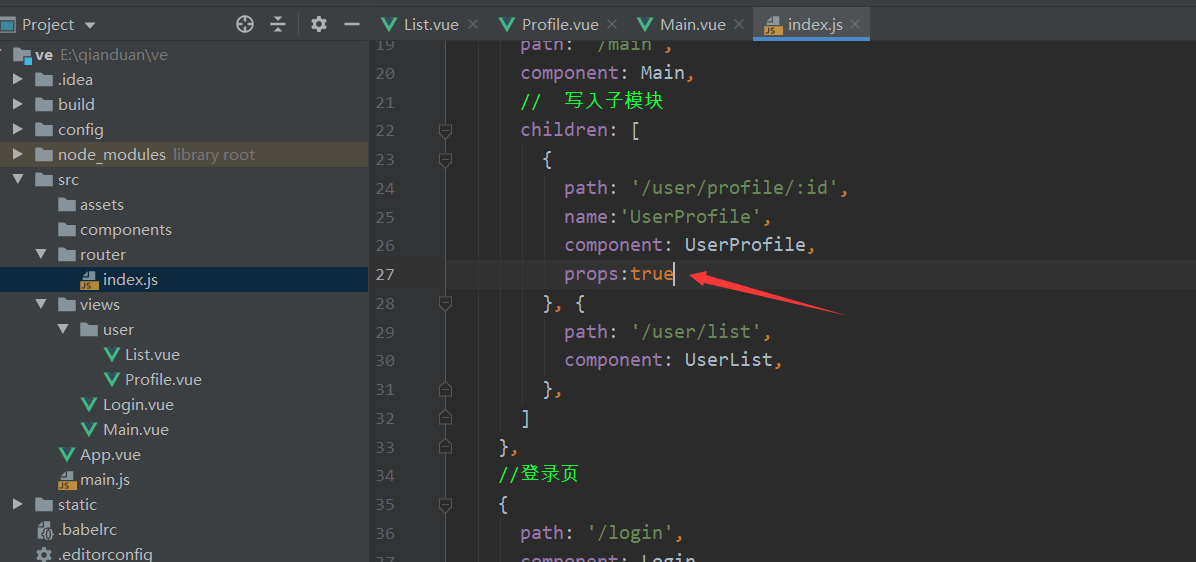Collapse the router folder arrow

40,255
